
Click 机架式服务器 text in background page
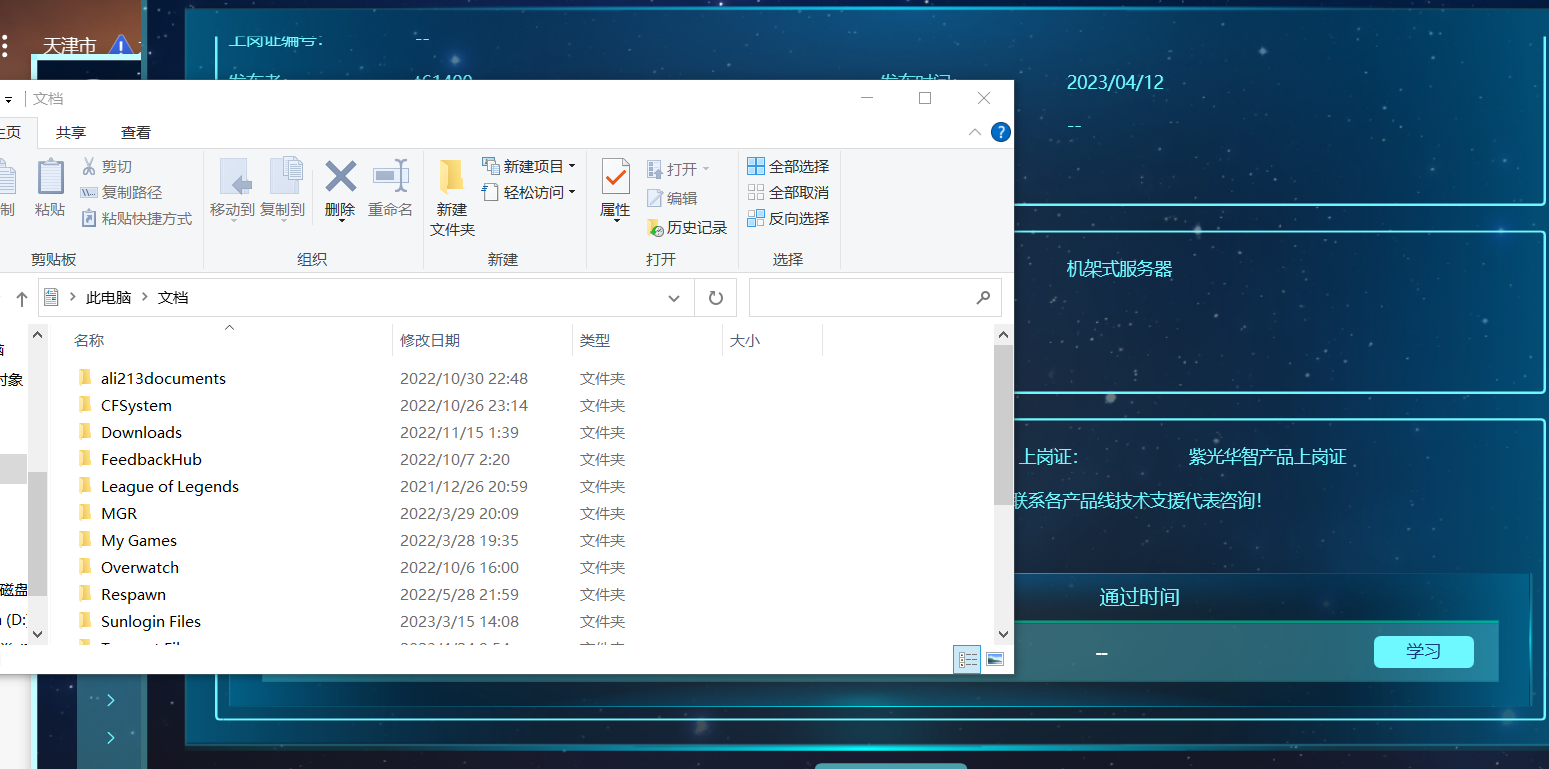click(1119, 269)
